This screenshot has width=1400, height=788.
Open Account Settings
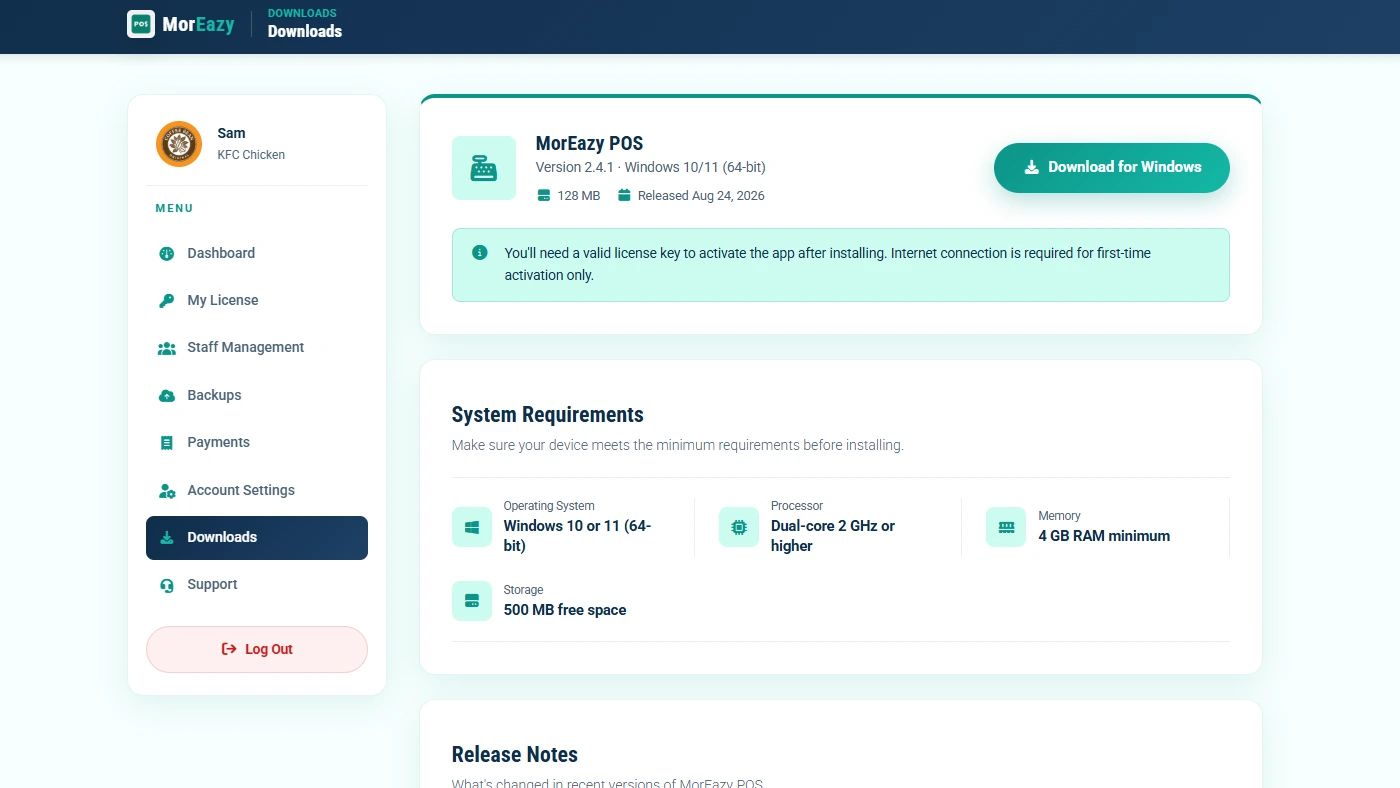pyautogui.click(x=257, y=491)
